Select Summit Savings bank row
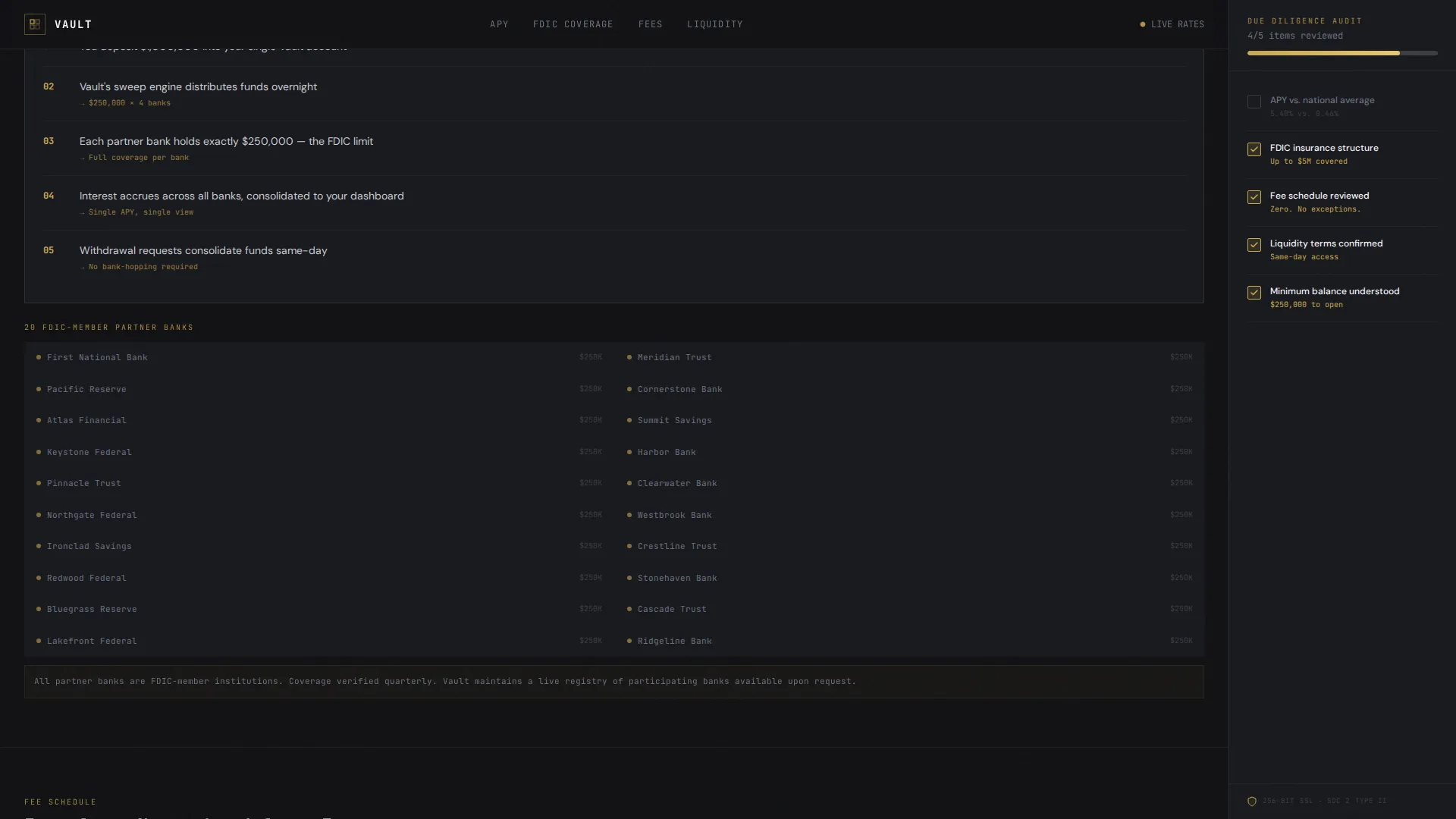Image resolution: width=1456 pixels, height=819 pixels. click(x=909, y=420)
